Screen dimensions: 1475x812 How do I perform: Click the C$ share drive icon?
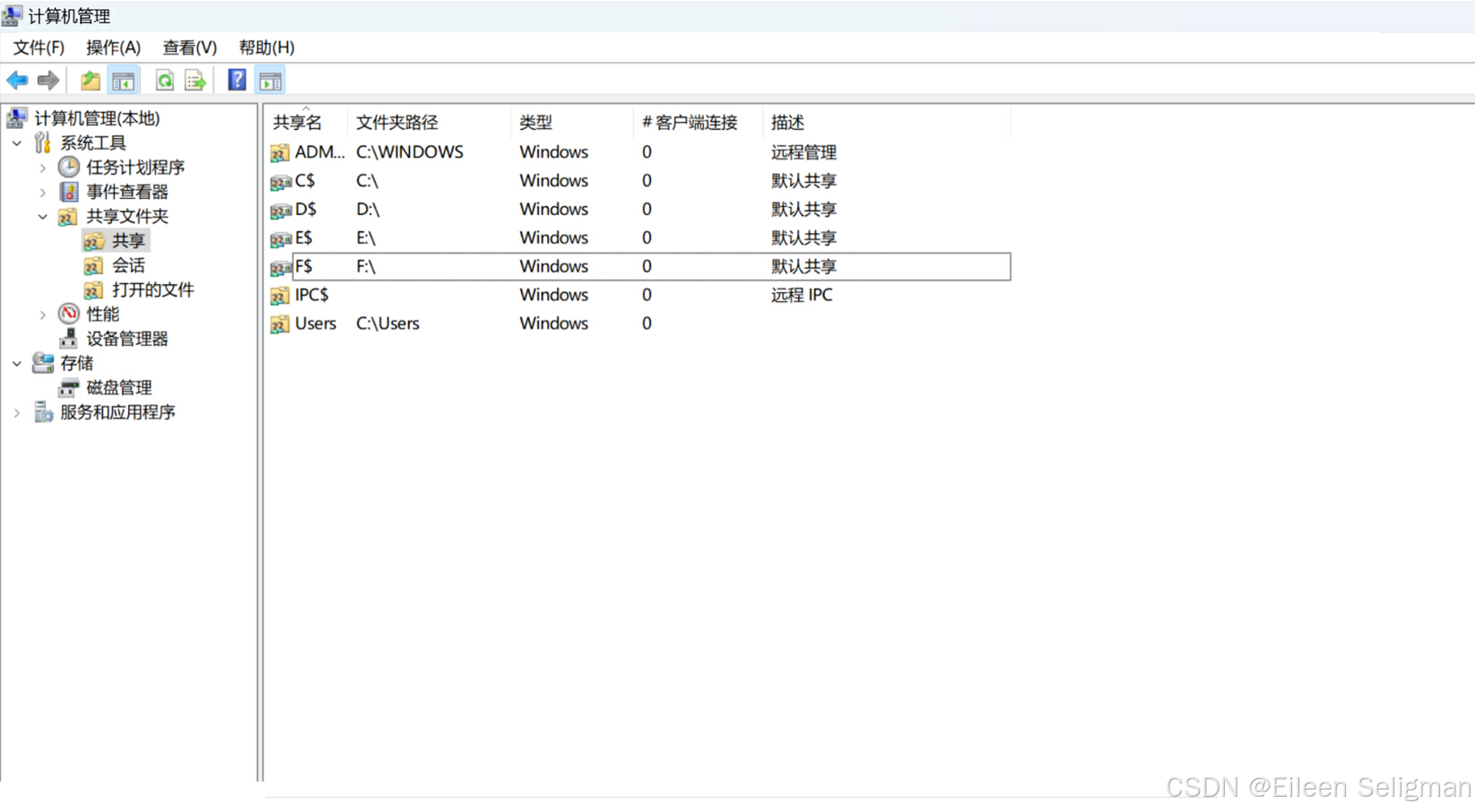click(281, 182)
